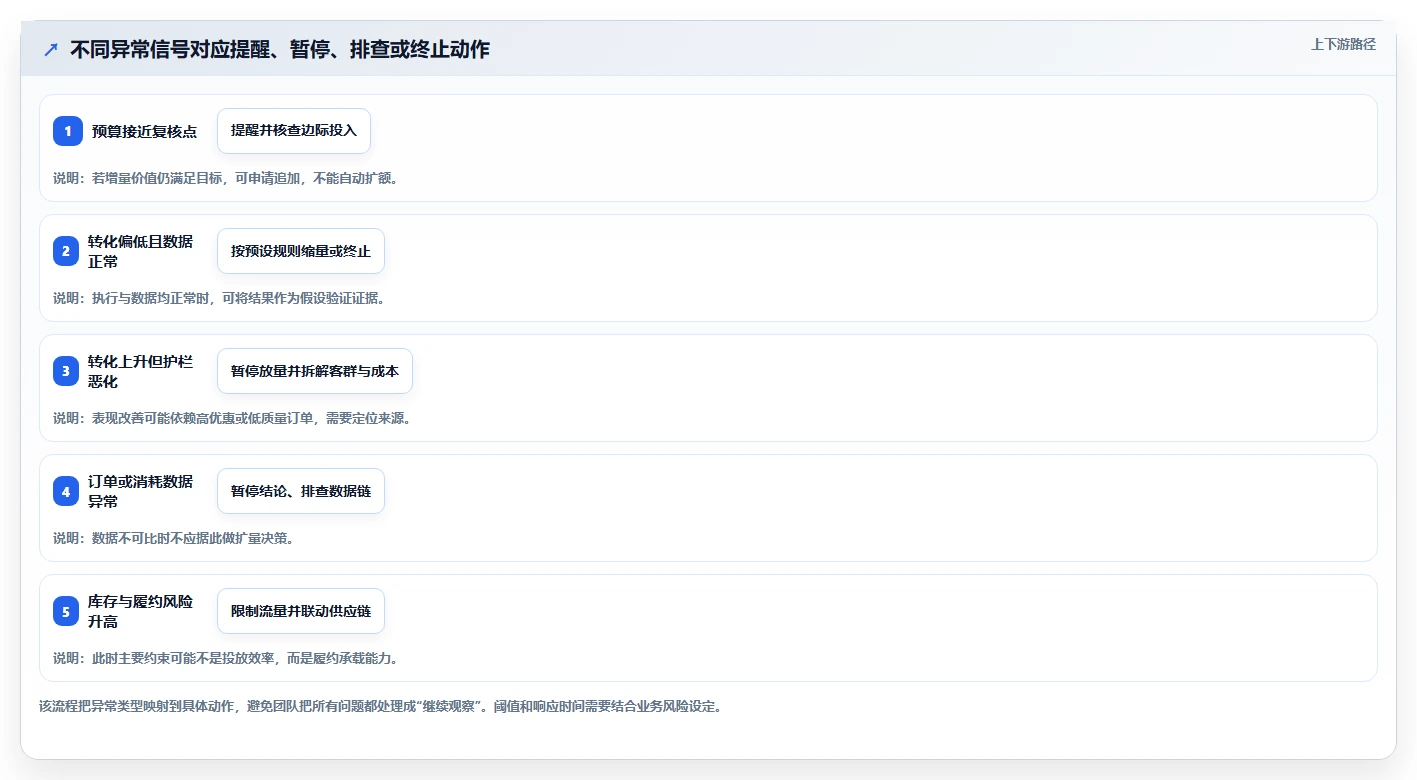The image size is (1417, 780).
Task: Click the 暂停放量并拆解客群与成本 action chip
Action: [x=315, y=371]
